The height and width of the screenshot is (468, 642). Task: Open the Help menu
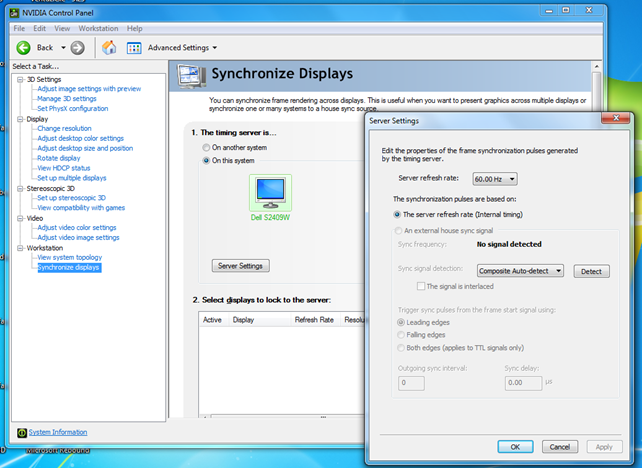coord(135,28)
